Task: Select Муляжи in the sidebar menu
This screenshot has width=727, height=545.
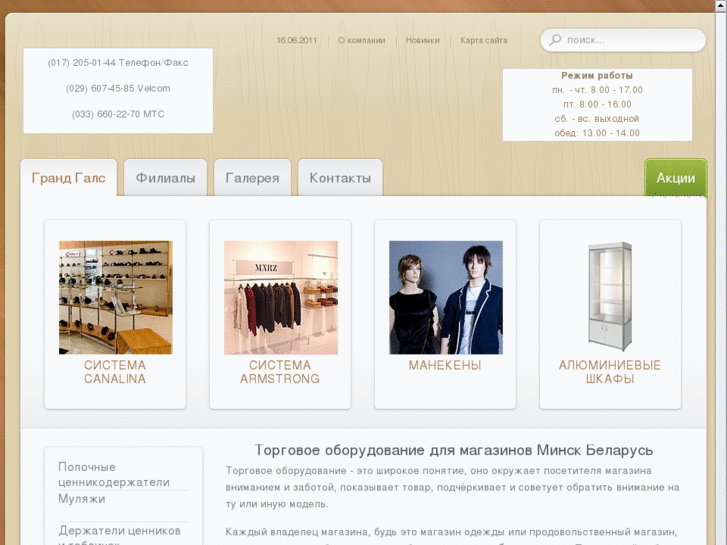Action: (x=82, y=499)
